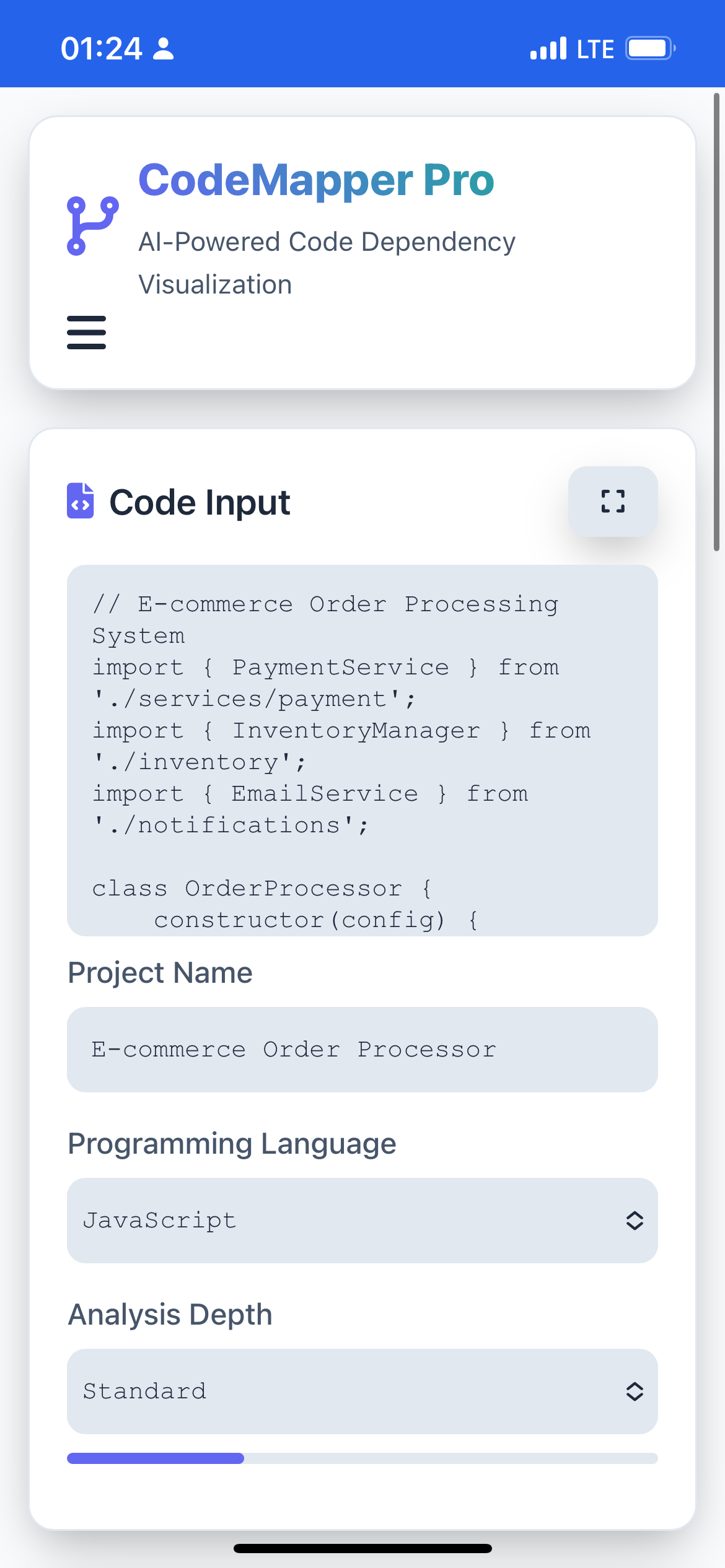725x1568 pixels.
Task: Tap the LTE network indicator
Action: (x=595, y=49)
